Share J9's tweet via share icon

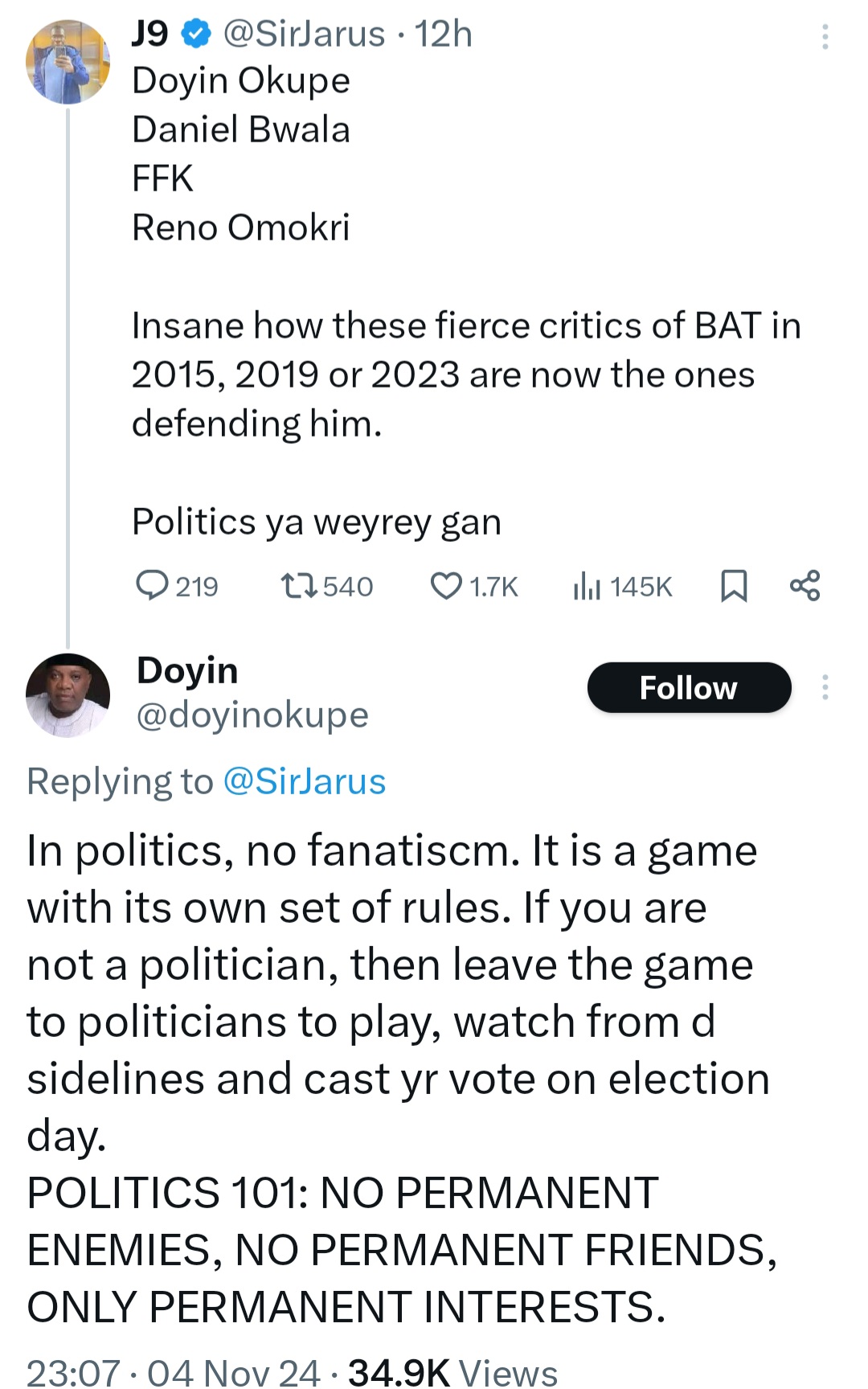pyautogui.click(x=805, y=586)
